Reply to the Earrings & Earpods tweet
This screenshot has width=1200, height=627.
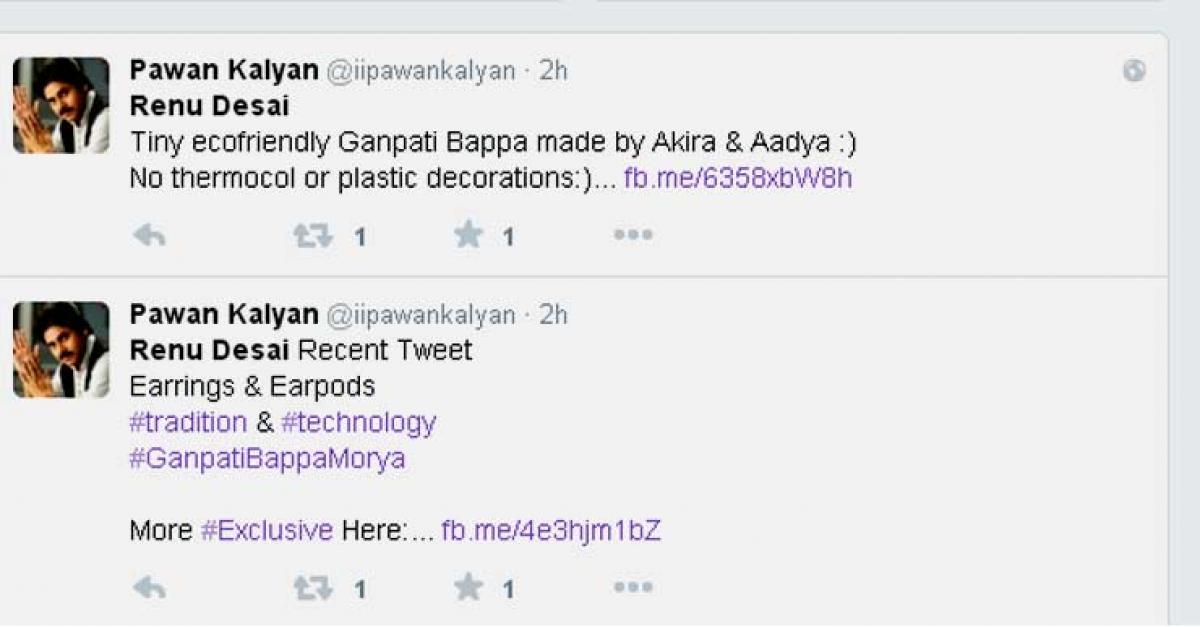point(149,588)
